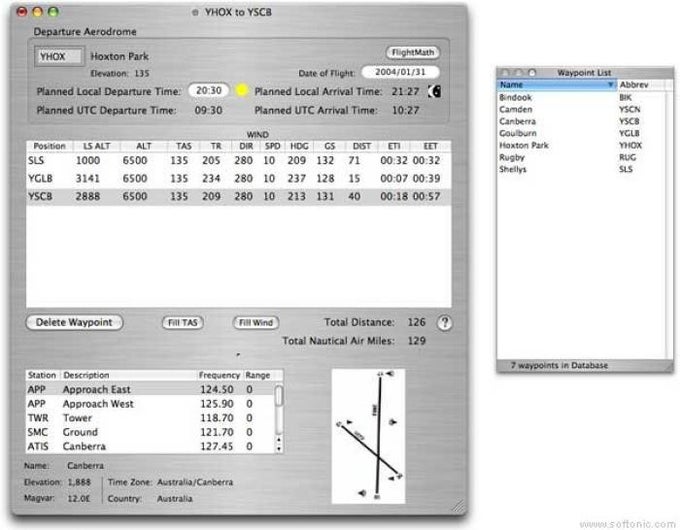680x530 pixels.
Task: Click the moon phase icon by arrival time
Action: tap(435, 91)
